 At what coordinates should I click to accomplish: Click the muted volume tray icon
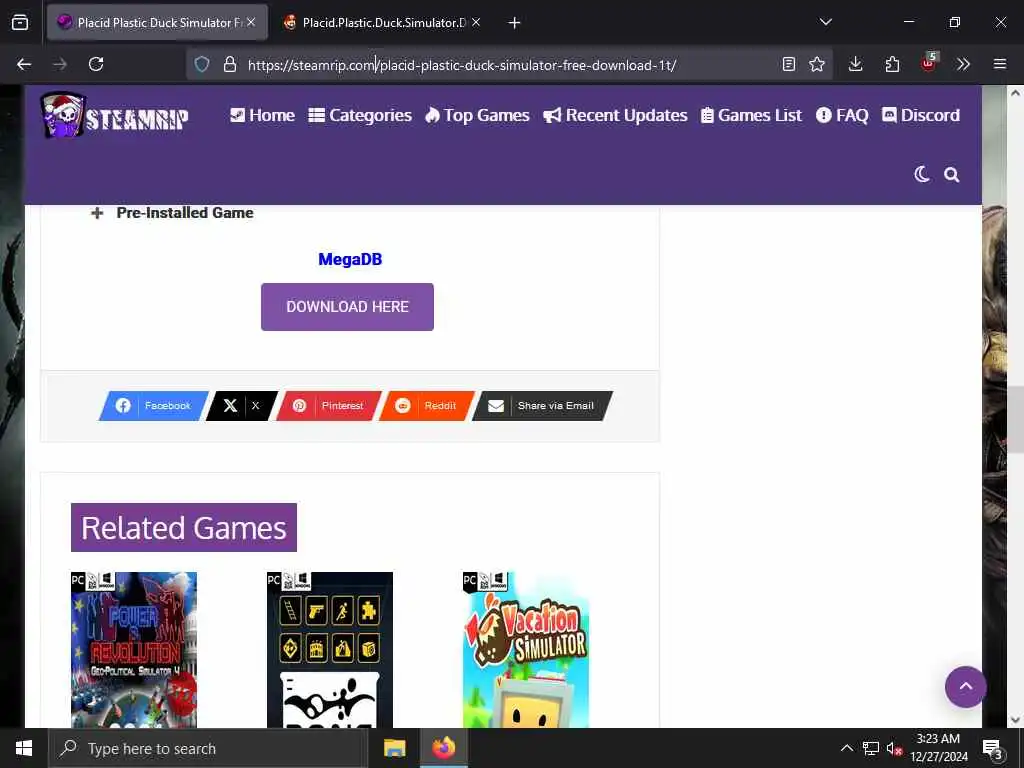pos(894,748)
